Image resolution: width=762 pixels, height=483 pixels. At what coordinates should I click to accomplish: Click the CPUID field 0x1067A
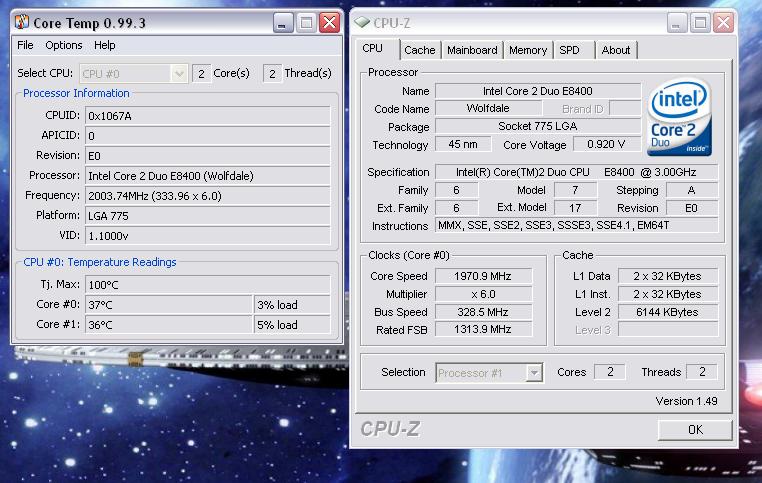pyautogui.click(x=208, y=116)
